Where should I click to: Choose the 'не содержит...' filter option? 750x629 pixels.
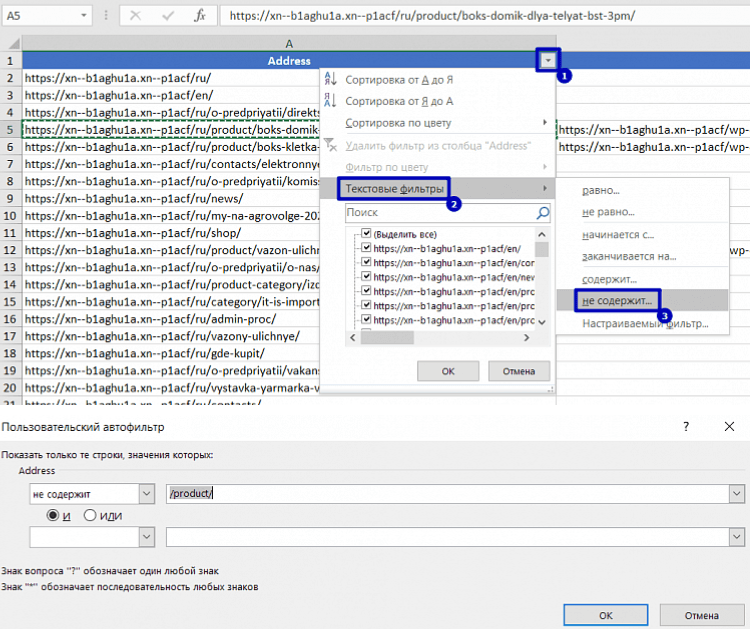(x=617, y=299)
